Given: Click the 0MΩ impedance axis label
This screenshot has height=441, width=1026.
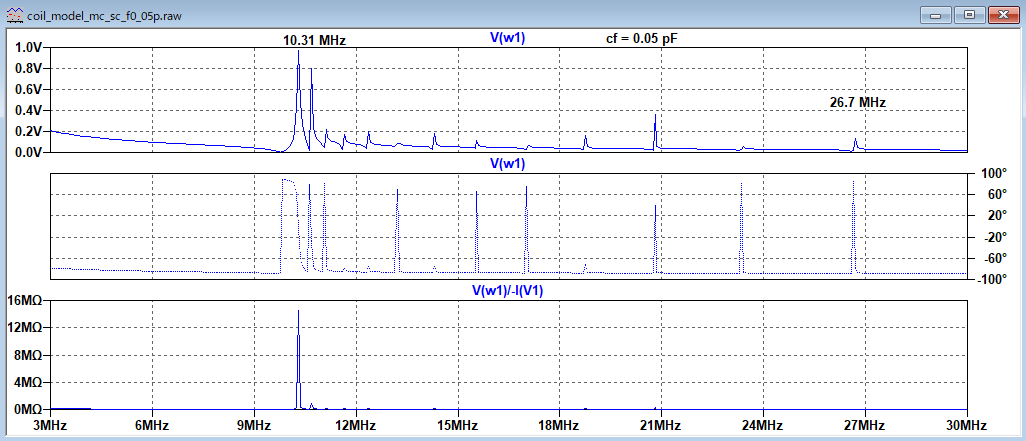Looking at the screenshot, I should click(x=27, y=410).
